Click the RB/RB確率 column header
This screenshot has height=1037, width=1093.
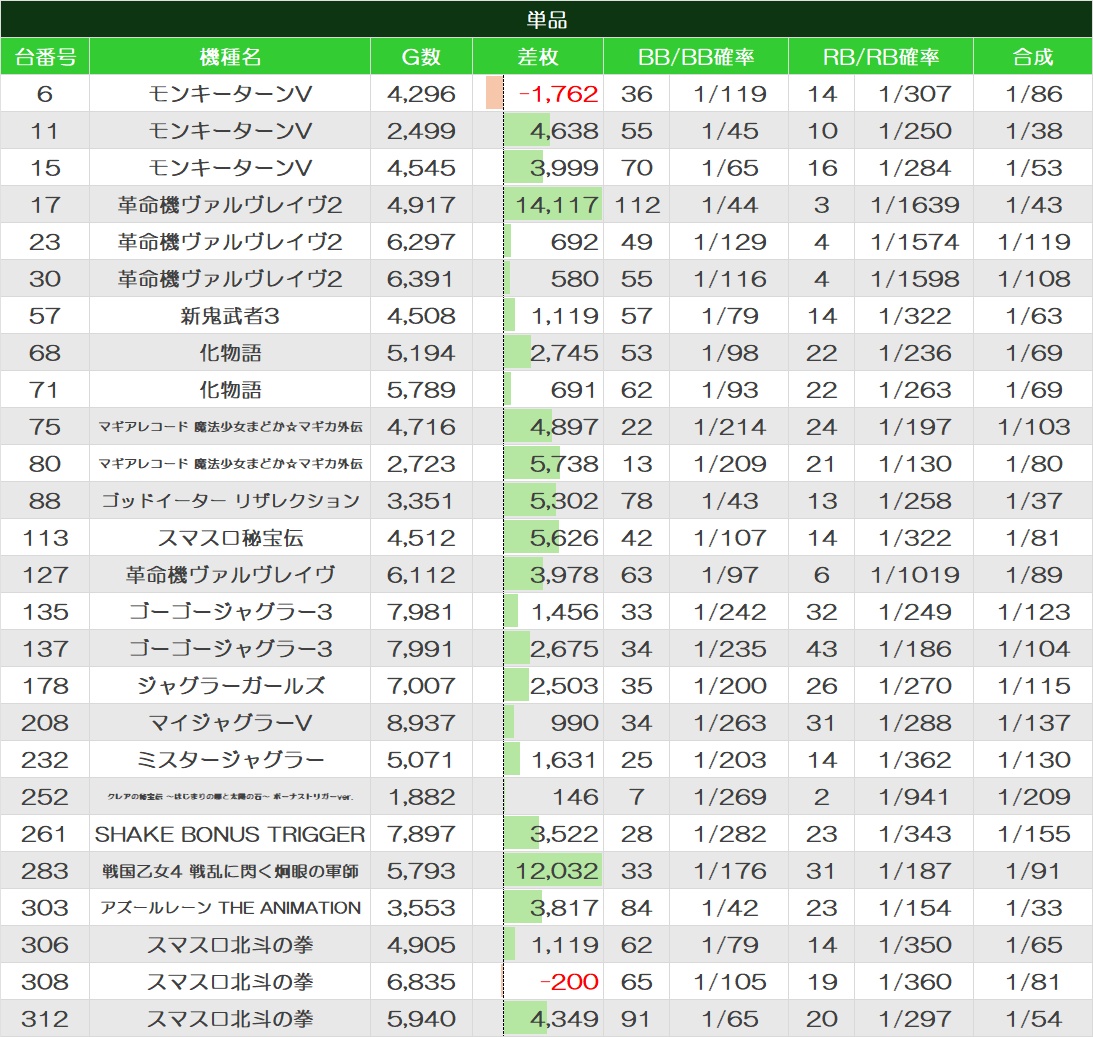(x=880, y=56)
